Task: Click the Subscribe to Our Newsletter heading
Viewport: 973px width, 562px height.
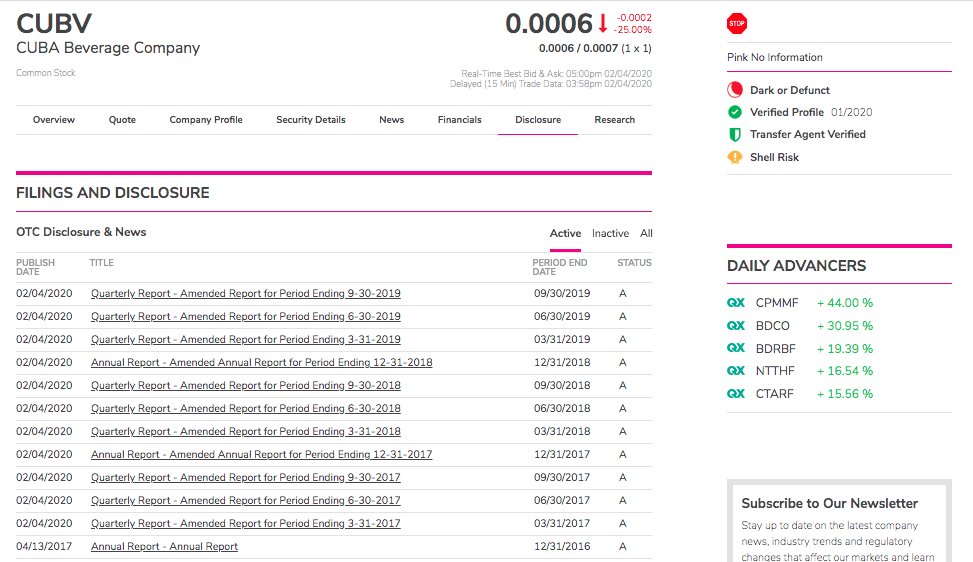Action: (x=829, y=503)
